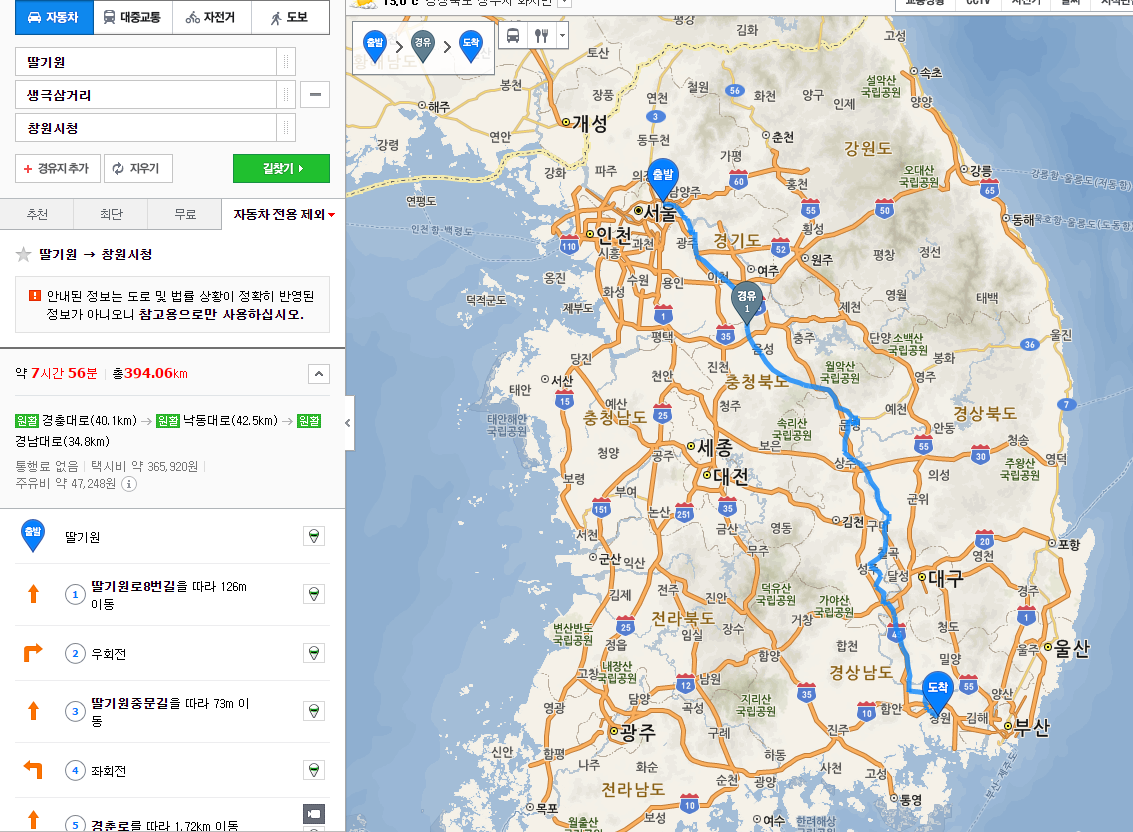The width and height of the screenshot is (1133, 832).
Task: Click the blue destination marker on the map
Action: (x=937, y=690)
